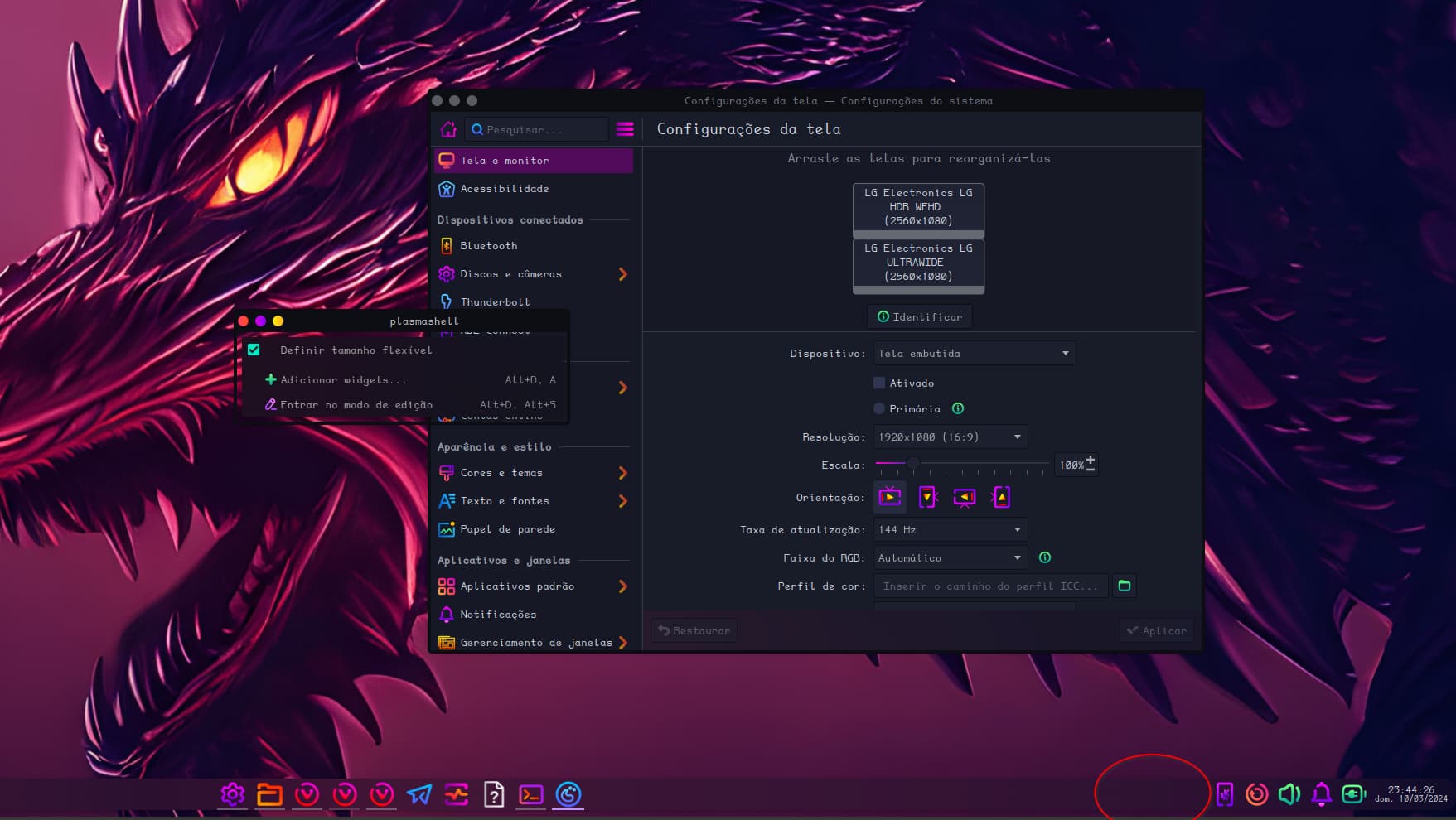Expand Gerenciamento de janelas submenu
Viewport: 1456px width, 820px height.
623,643
